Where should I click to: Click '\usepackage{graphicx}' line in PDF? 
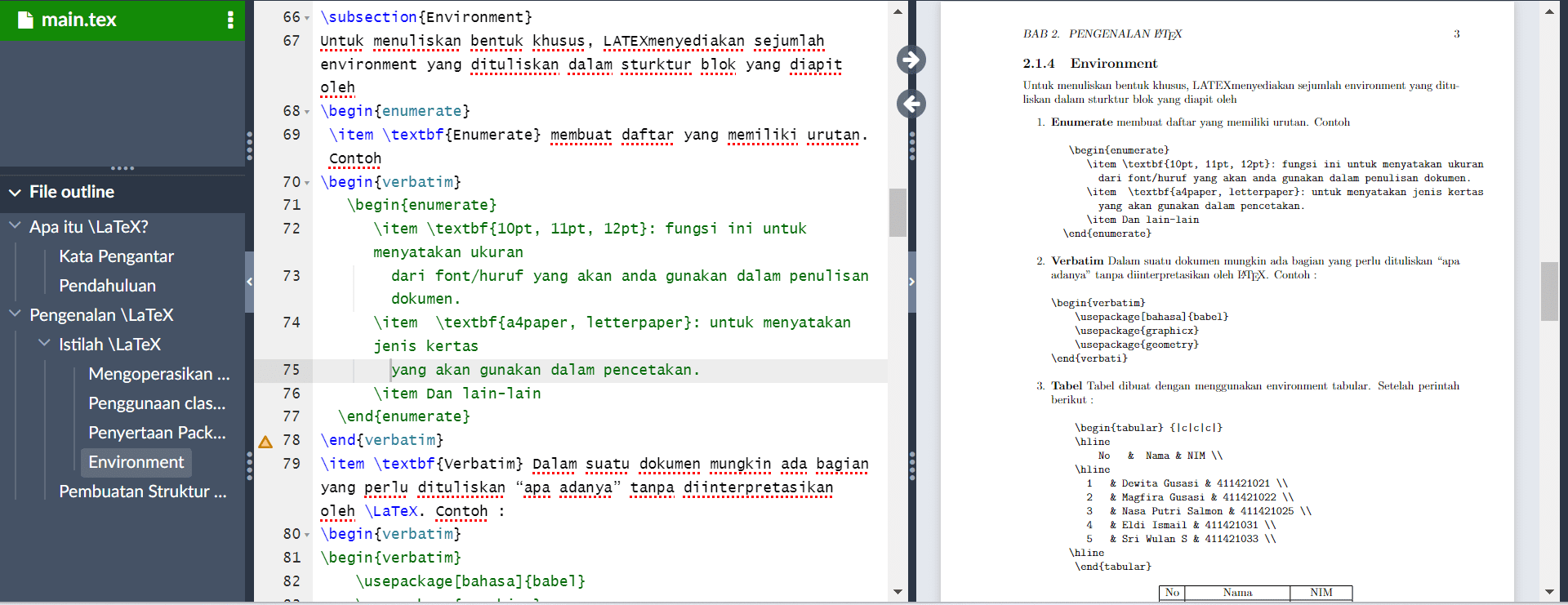(1137, 331)
